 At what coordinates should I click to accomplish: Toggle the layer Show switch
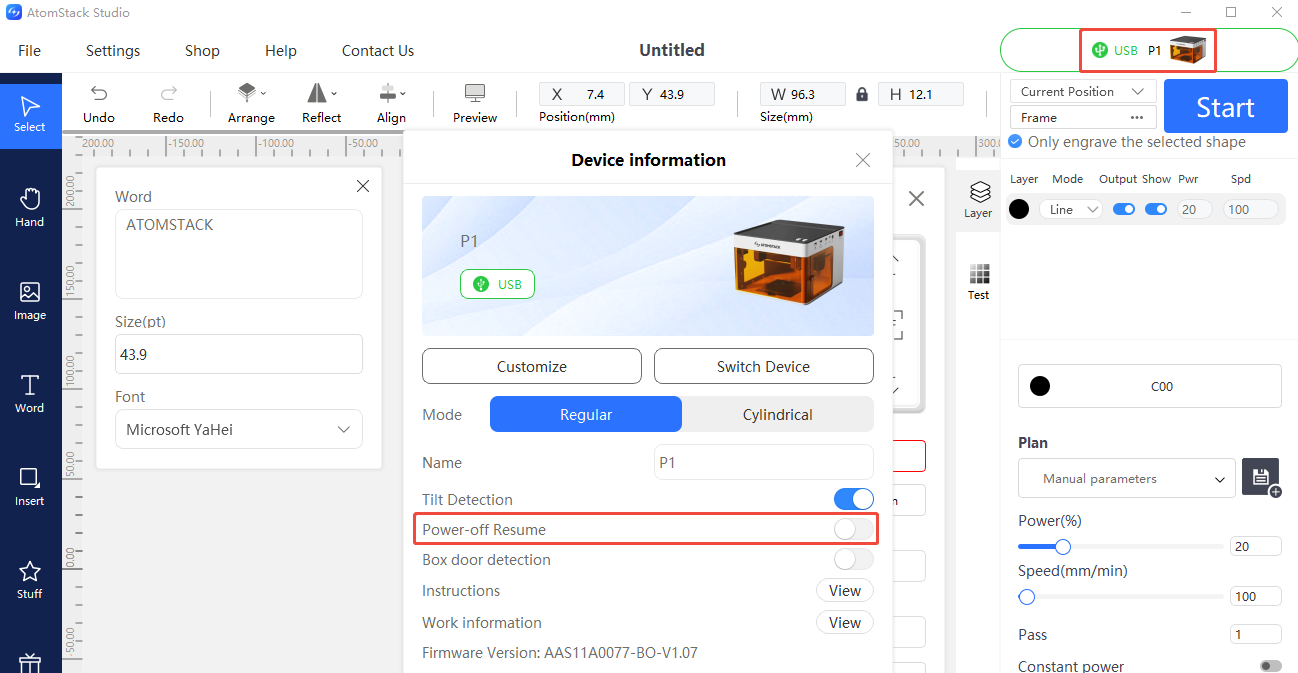pyautogui.click(x=1156, y=209)
